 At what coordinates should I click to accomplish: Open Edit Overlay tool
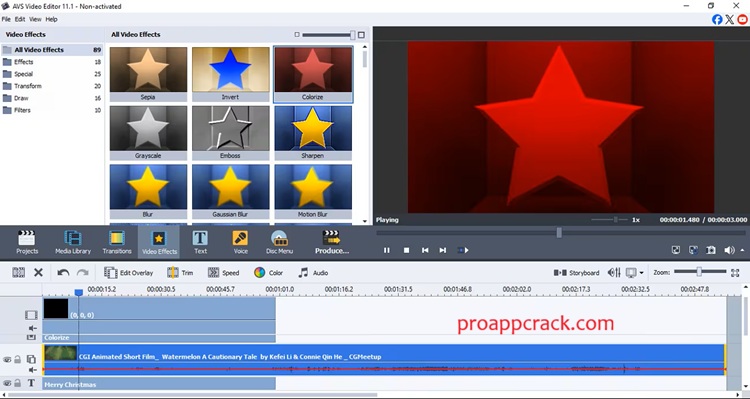coord(129,273)
